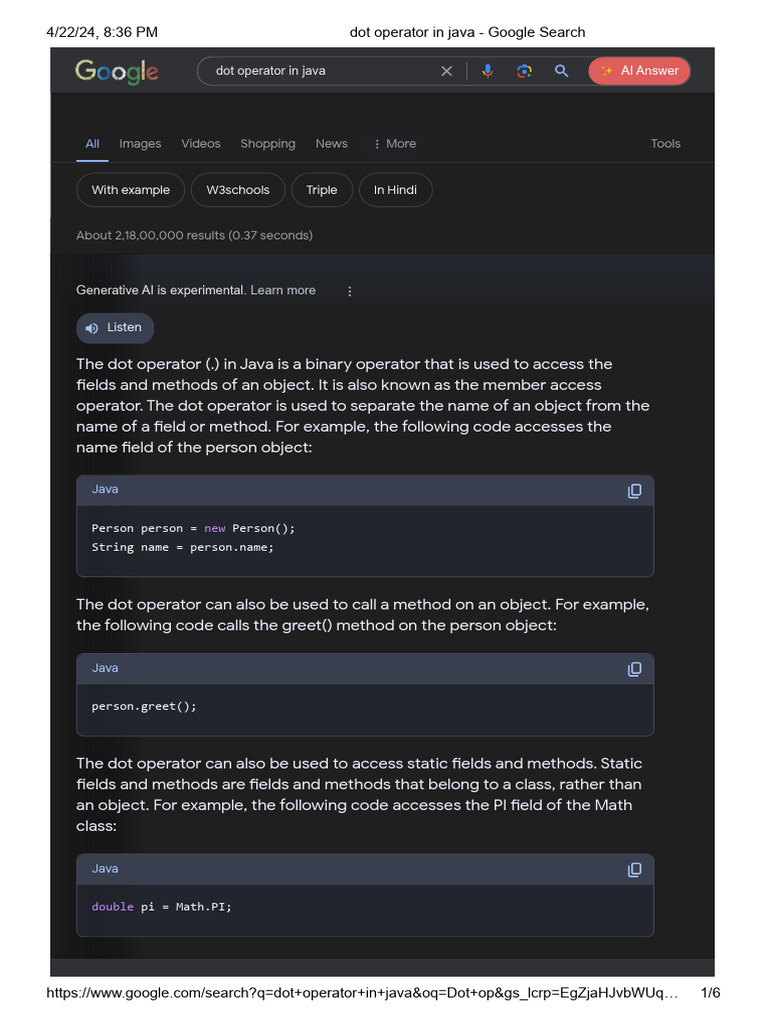Clear the search query with X icon
The height and width of the screenshot is (1024, 768).
point(447,71)
